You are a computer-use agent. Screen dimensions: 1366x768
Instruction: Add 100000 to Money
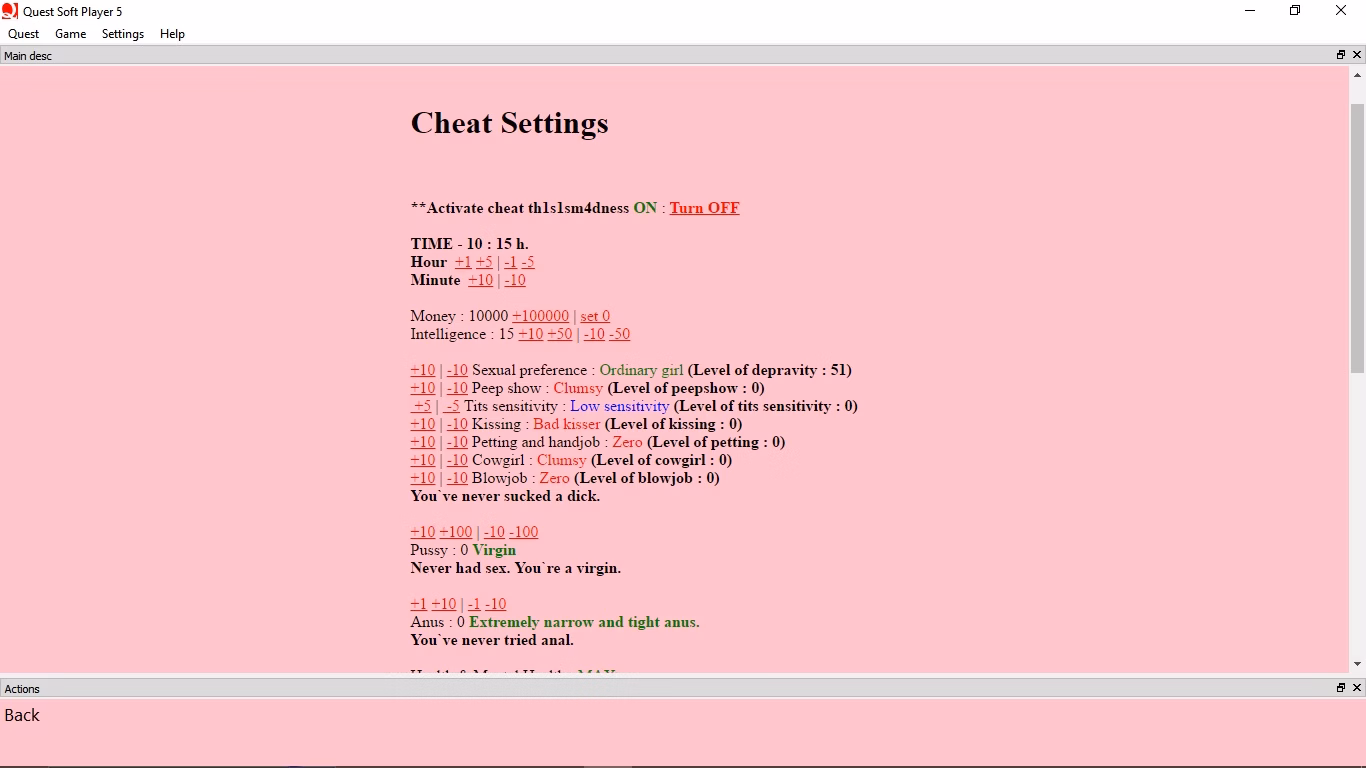click(x=541, y=316)
